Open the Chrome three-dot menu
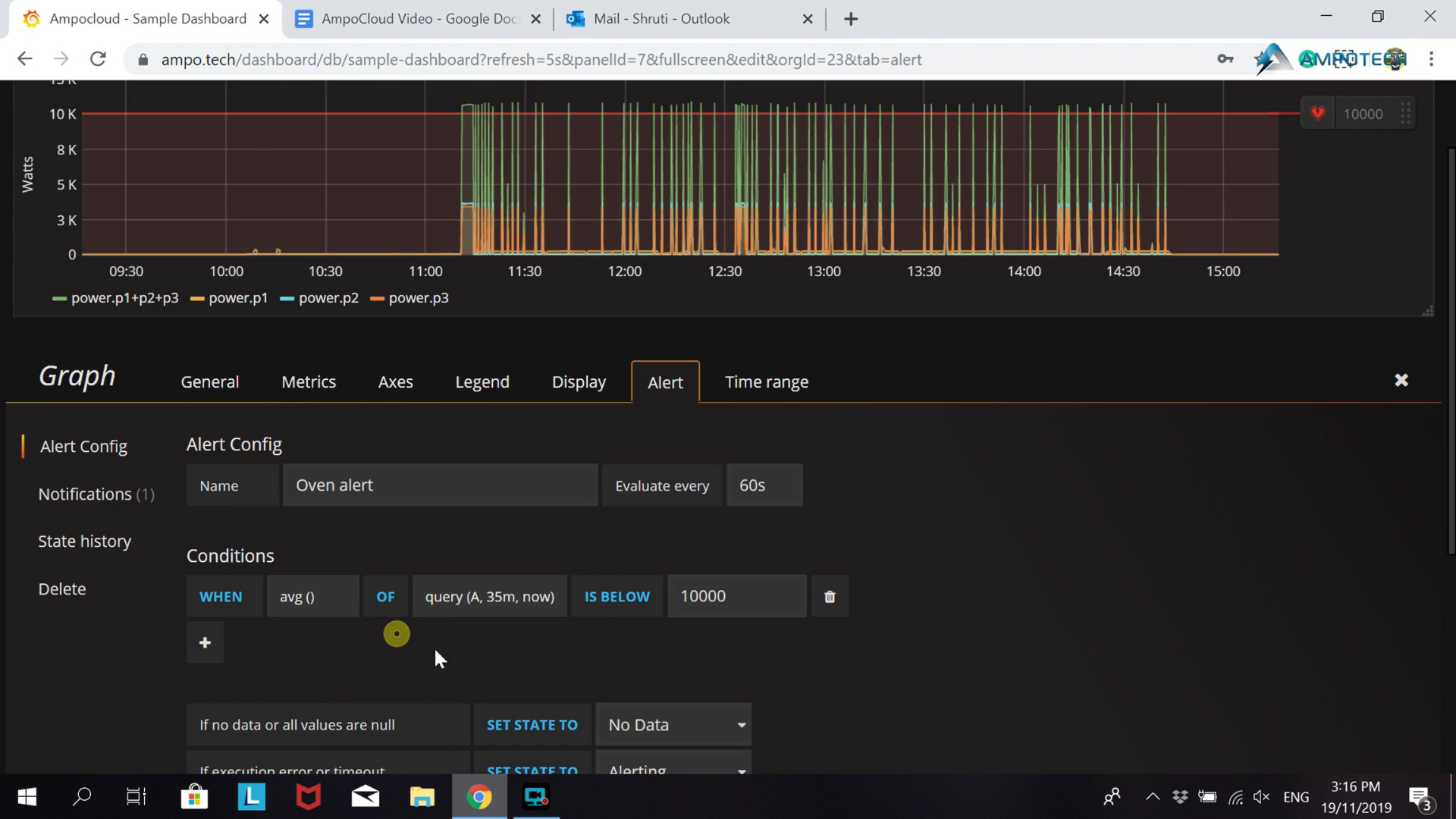Viewport: 1456px width, 819px height. point(1431,59)
